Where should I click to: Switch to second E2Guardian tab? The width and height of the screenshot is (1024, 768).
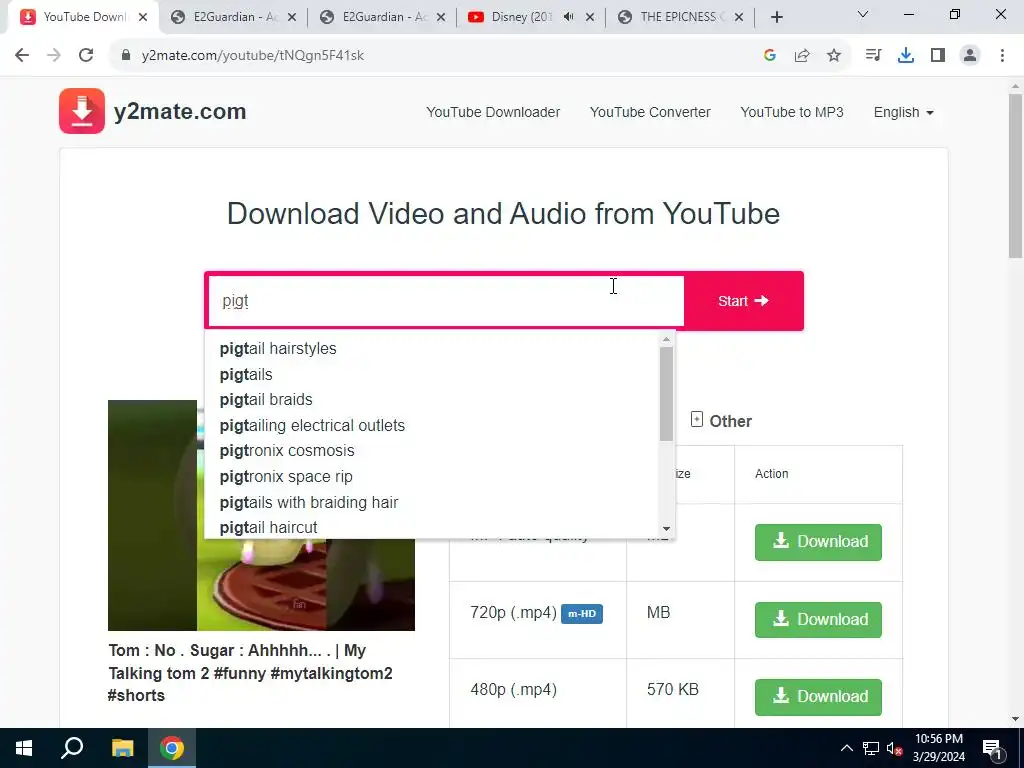tap(383, 18)
